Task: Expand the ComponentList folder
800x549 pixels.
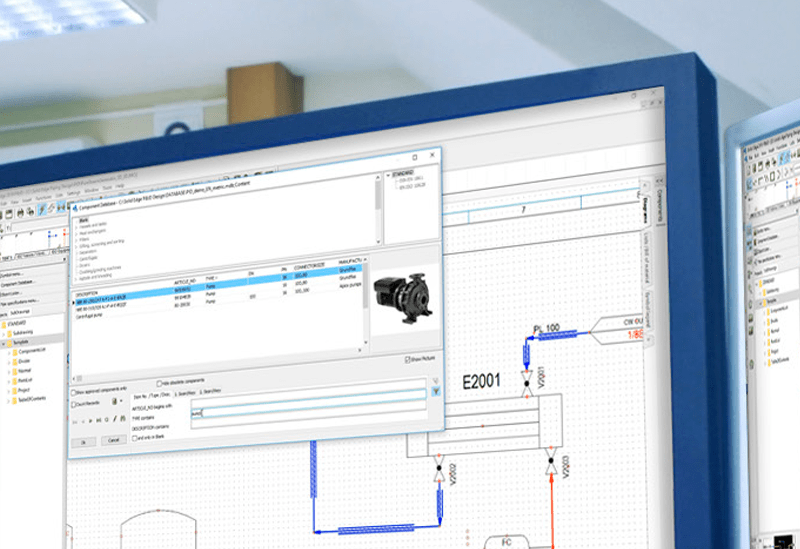Action: (9, 352)
